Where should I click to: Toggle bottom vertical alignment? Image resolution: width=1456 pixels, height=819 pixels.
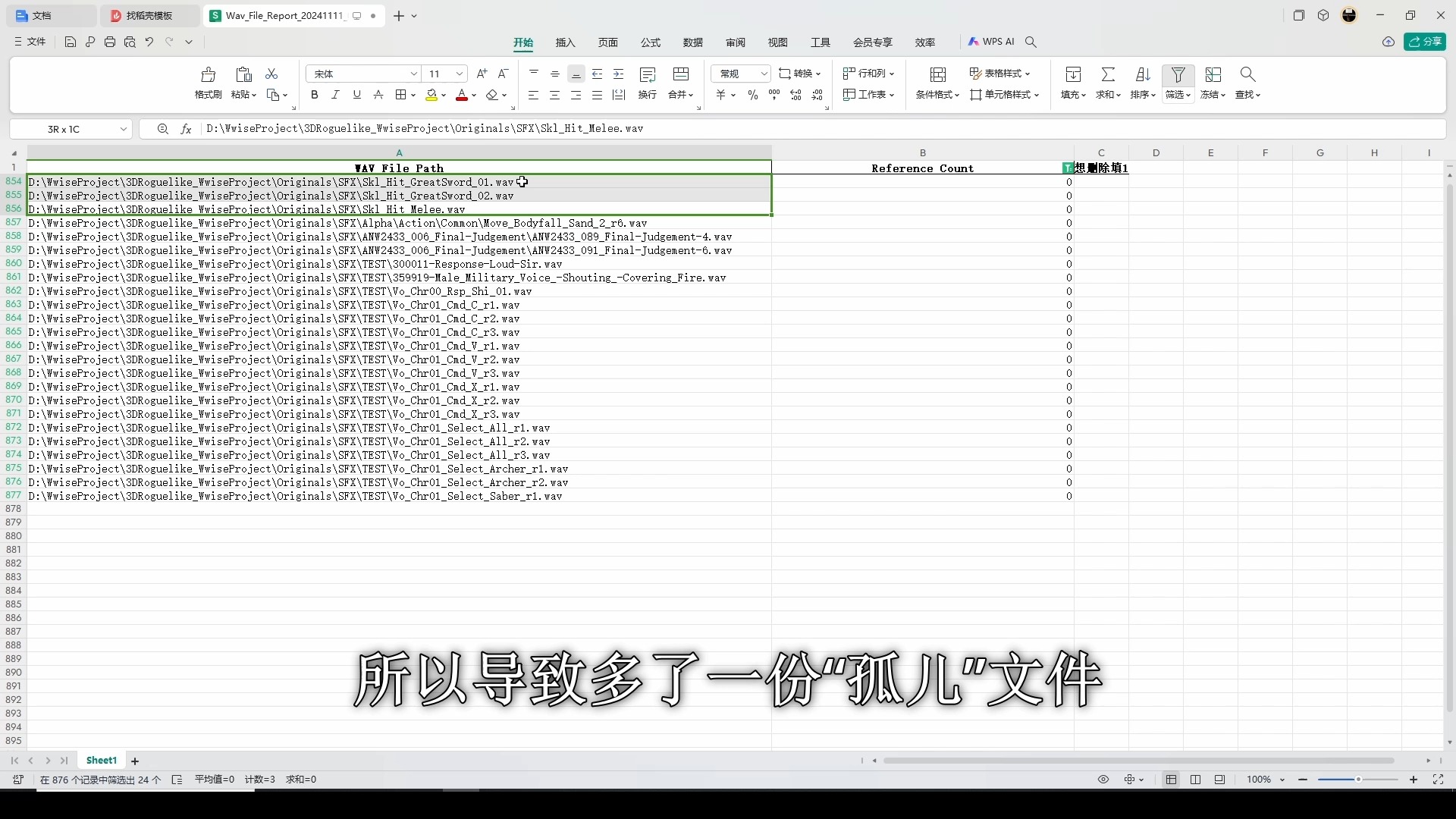pos(576,74)
